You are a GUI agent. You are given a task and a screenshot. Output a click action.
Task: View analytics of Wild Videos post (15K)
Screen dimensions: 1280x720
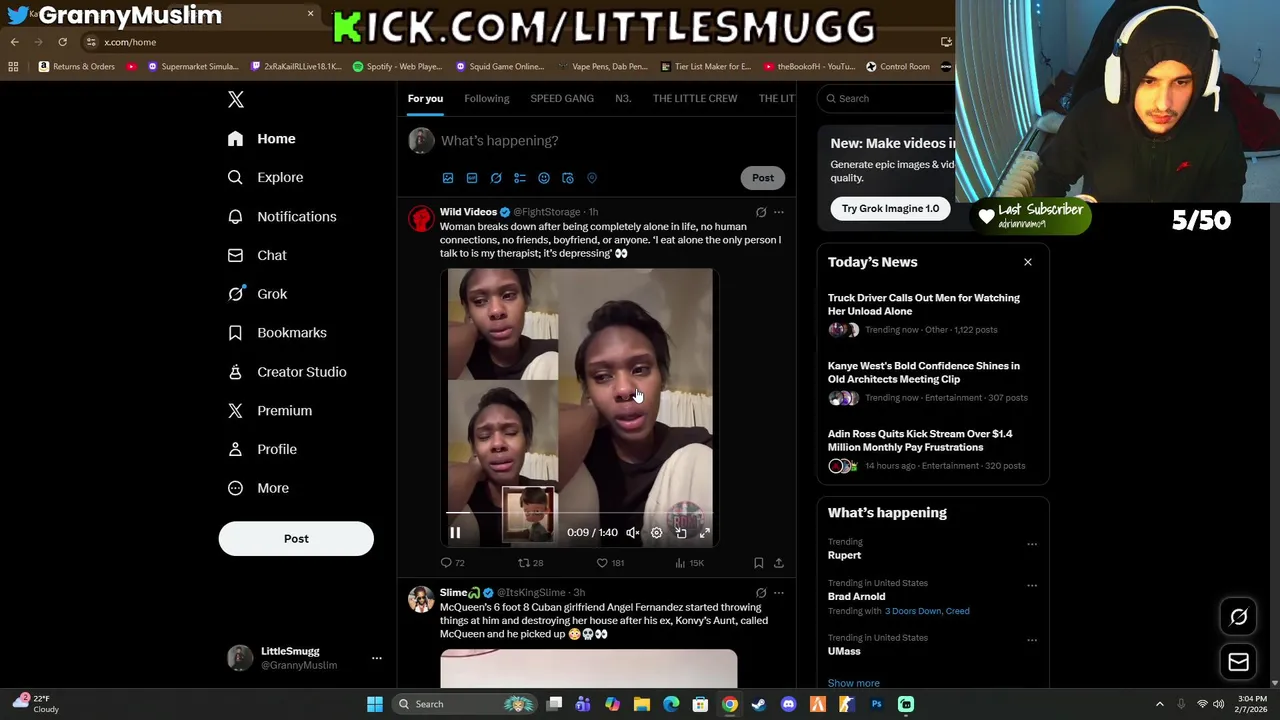point(689,563)
